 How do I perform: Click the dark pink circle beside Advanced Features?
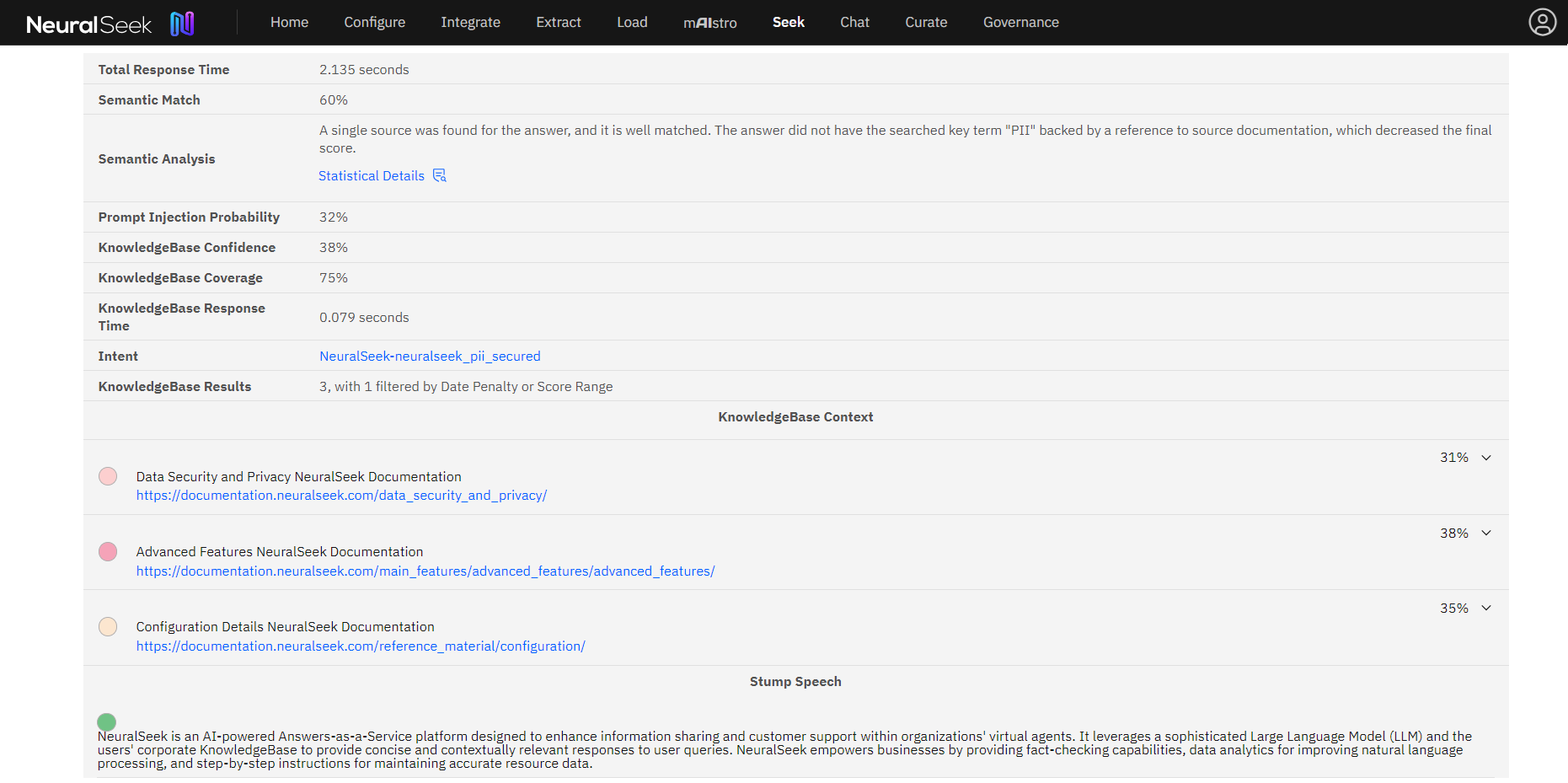click(108, 552)
